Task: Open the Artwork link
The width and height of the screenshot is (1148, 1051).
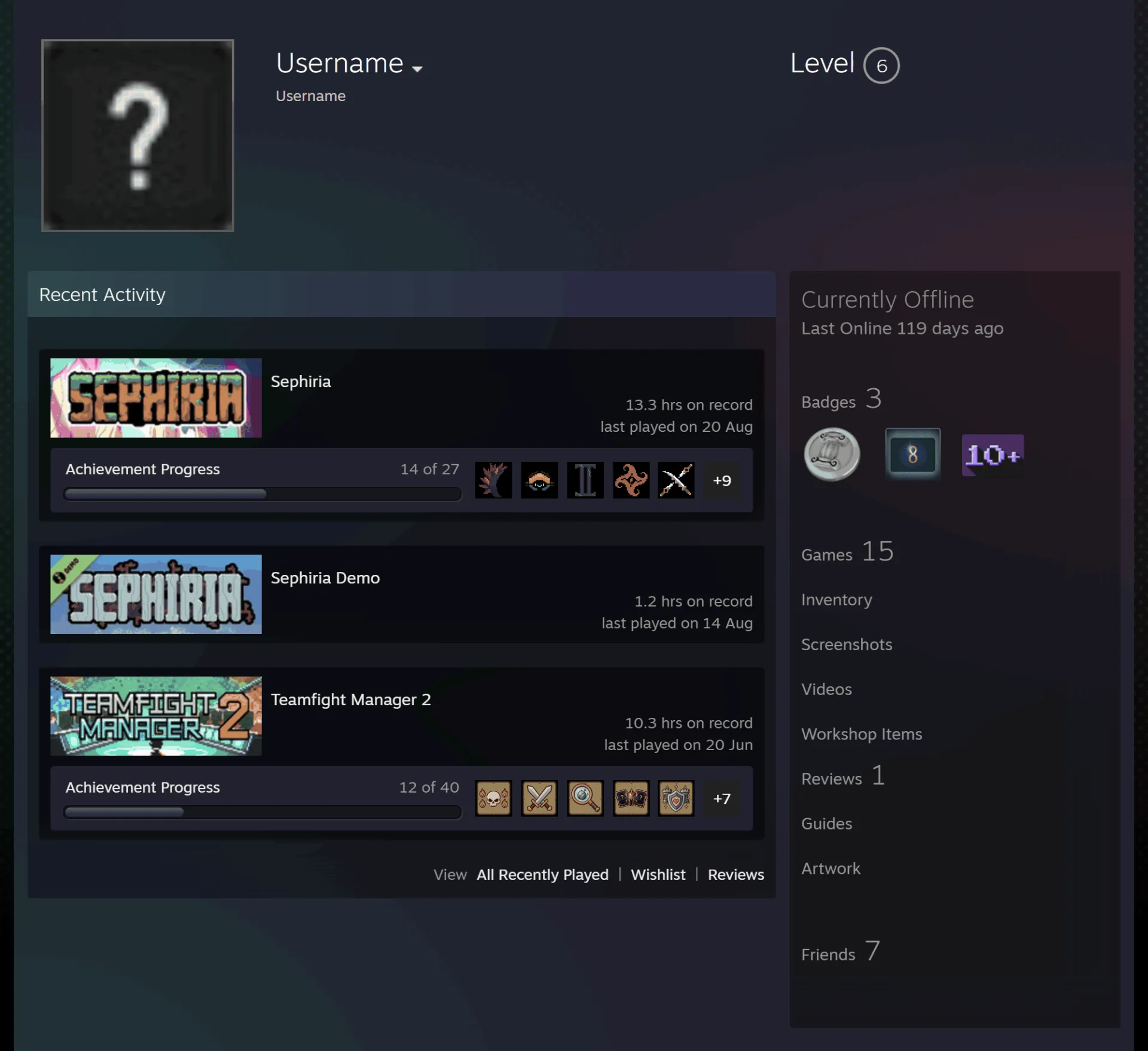Action: (x=831, y=869)
